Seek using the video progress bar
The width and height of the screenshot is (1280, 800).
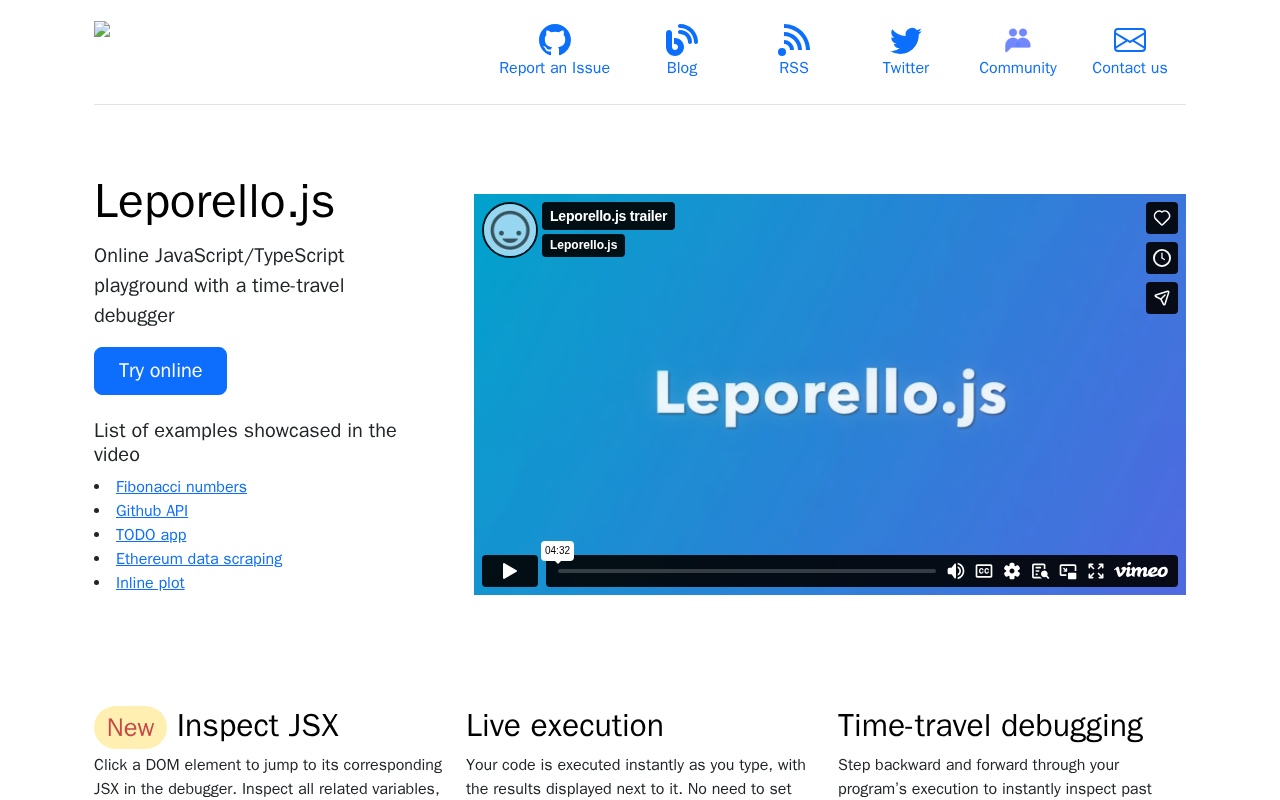[747, 571]
